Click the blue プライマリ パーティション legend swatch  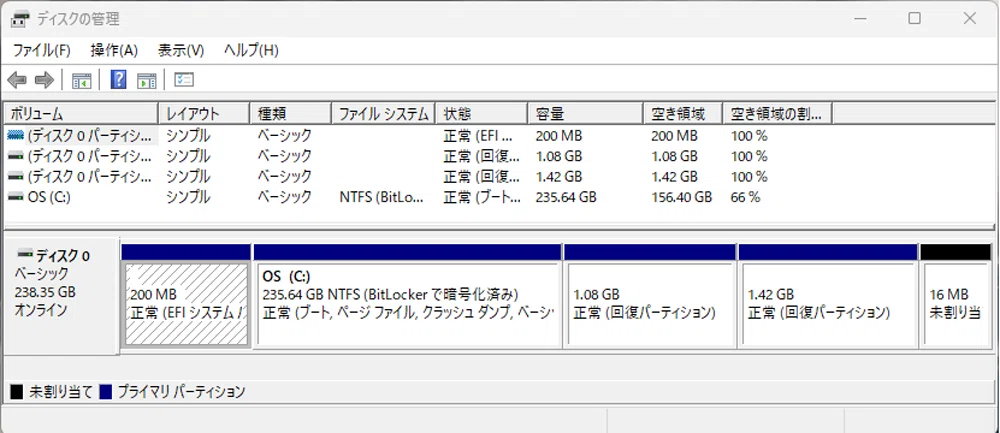point(106,392)
